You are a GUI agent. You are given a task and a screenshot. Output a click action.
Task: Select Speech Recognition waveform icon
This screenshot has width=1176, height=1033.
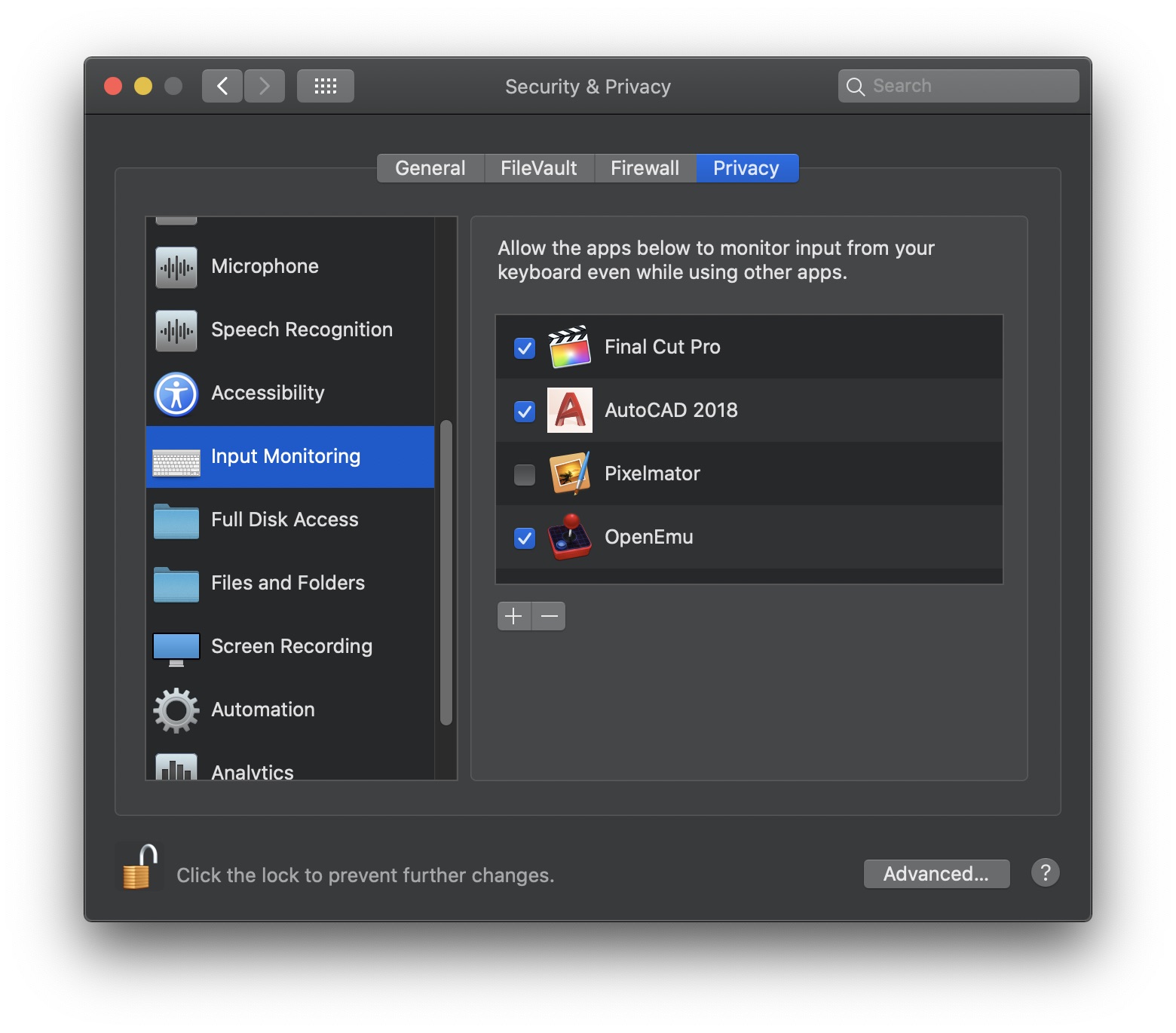click(176, 330)
